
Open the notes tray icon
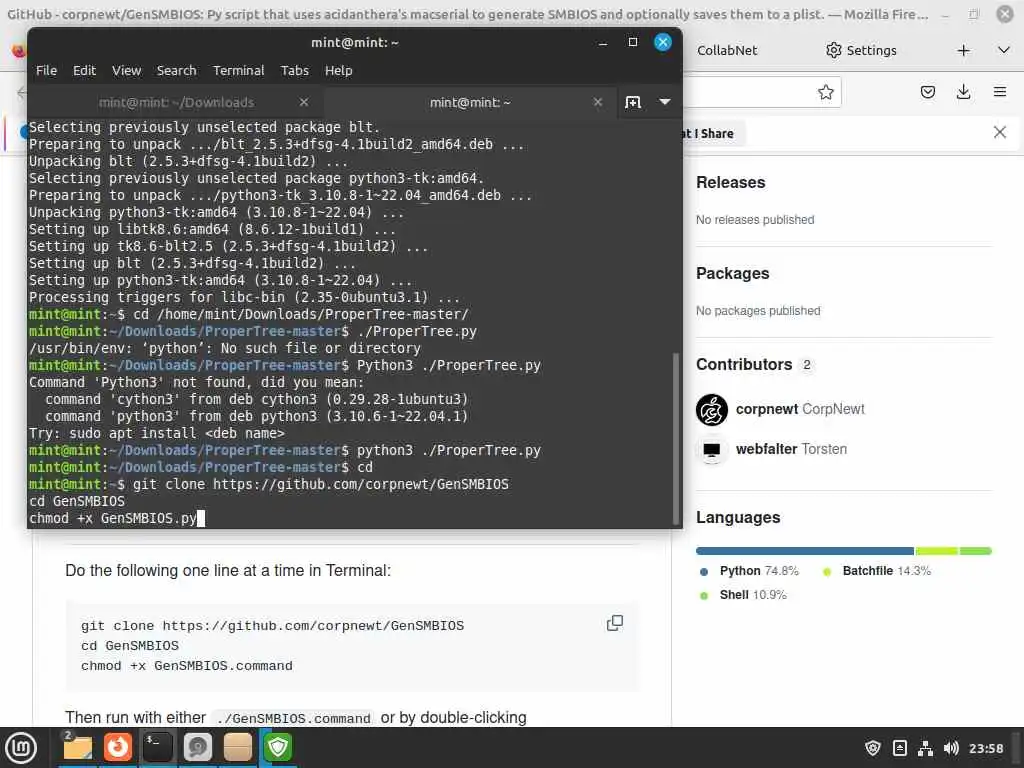(899, 748)
